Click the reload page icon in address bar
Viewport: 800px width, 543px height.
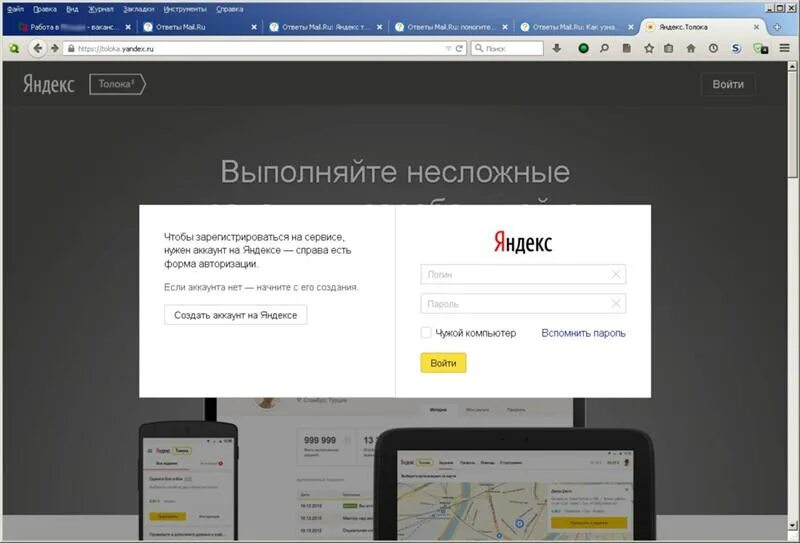[459, 48]
